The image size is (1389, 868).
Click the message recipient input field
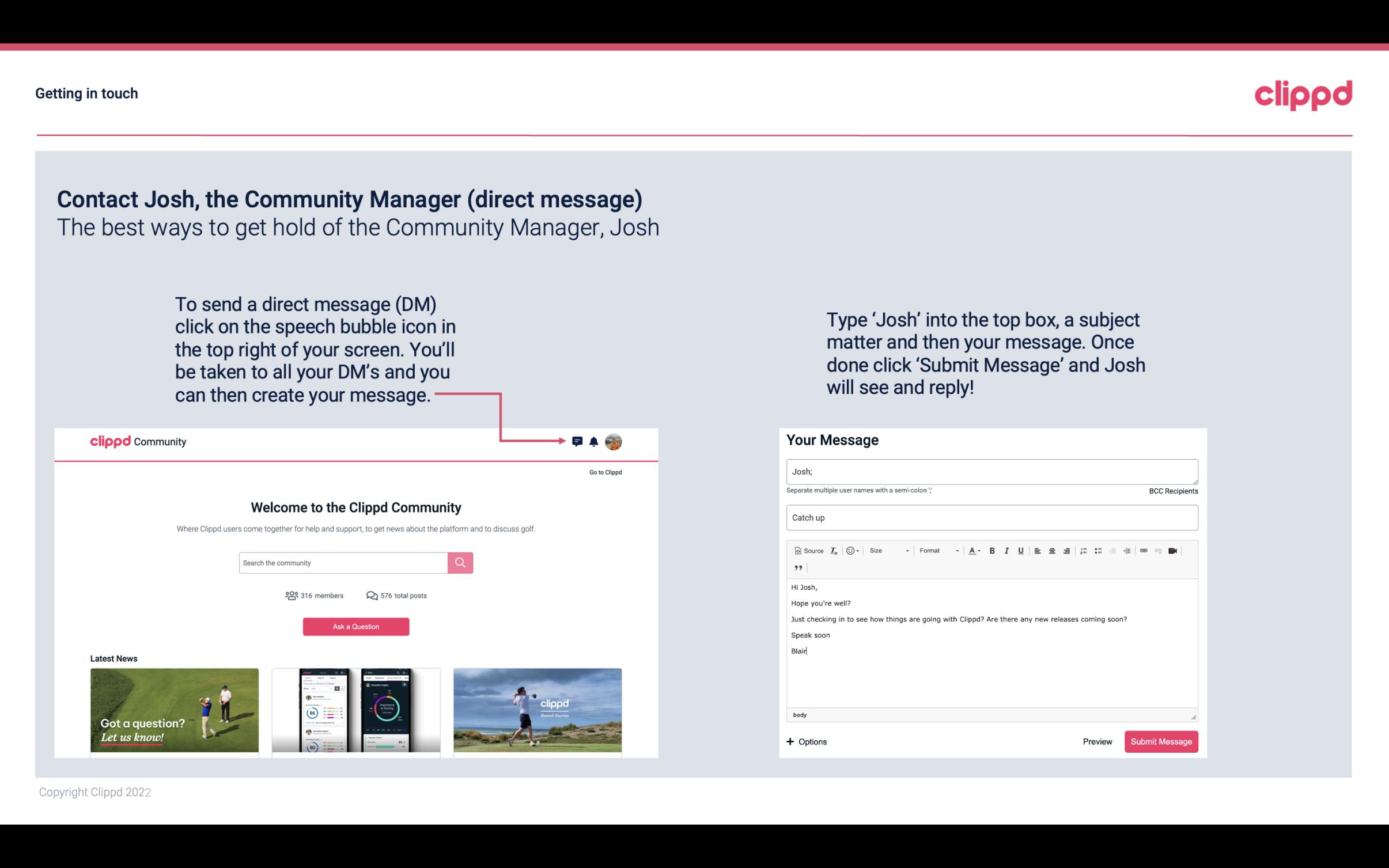(x=991, y=470)
